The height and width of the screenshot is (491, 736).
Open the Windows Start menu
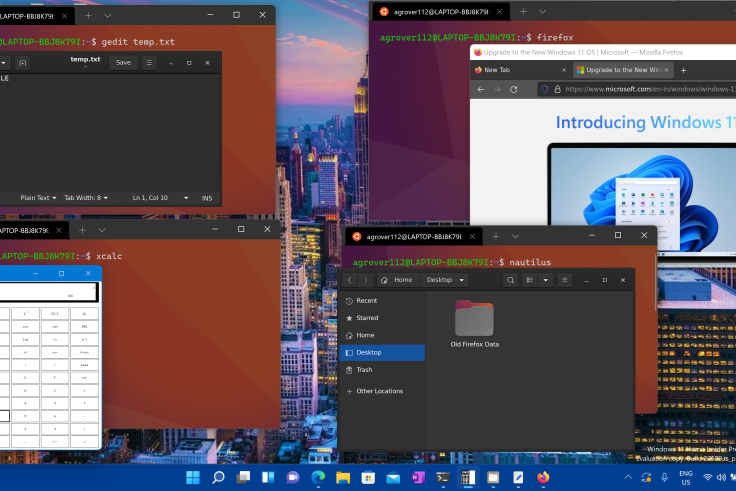click(193, 477)
